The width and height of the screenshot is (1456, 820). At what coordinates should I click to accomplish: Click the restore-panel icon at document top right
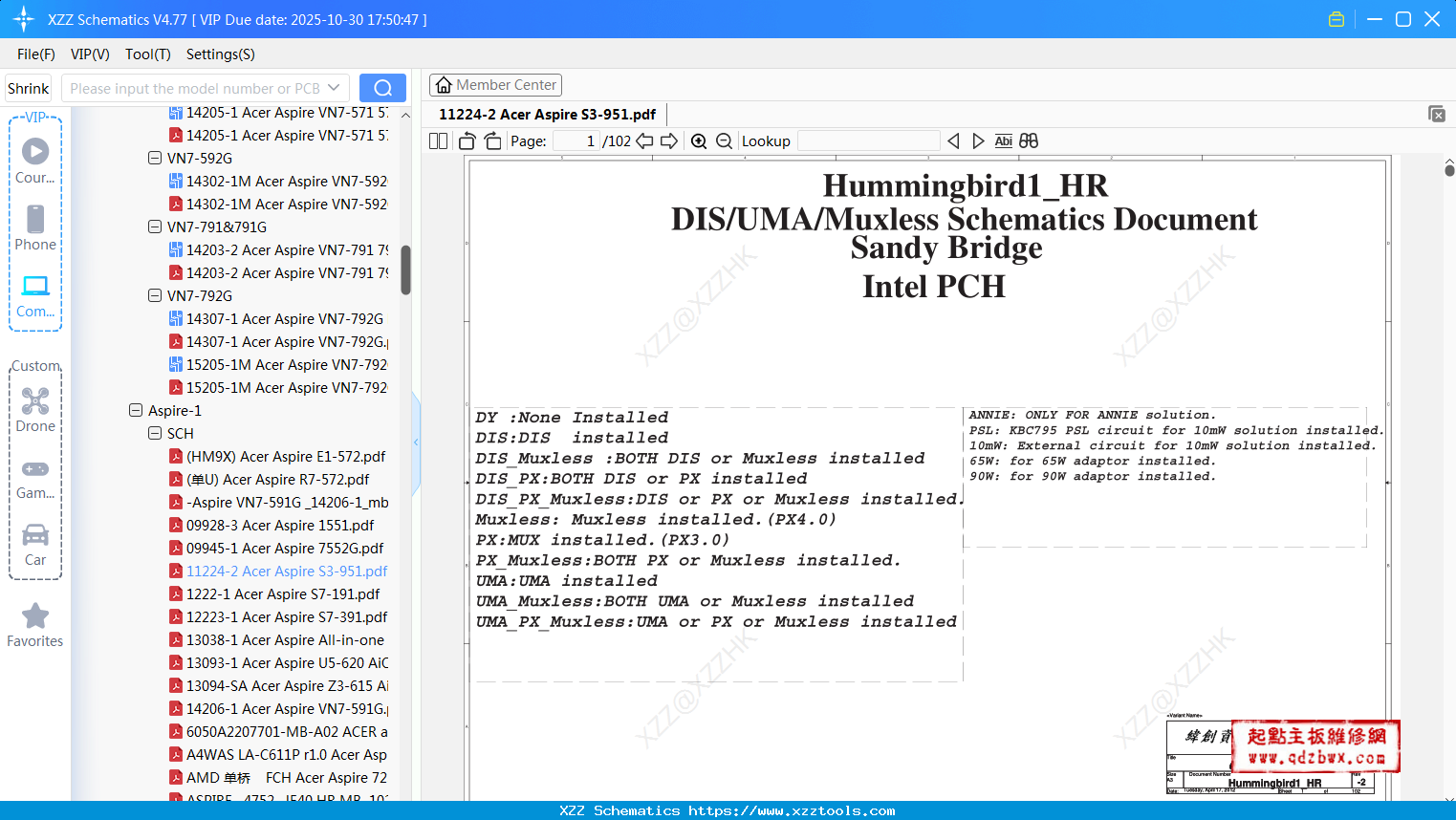(1437, 114)
